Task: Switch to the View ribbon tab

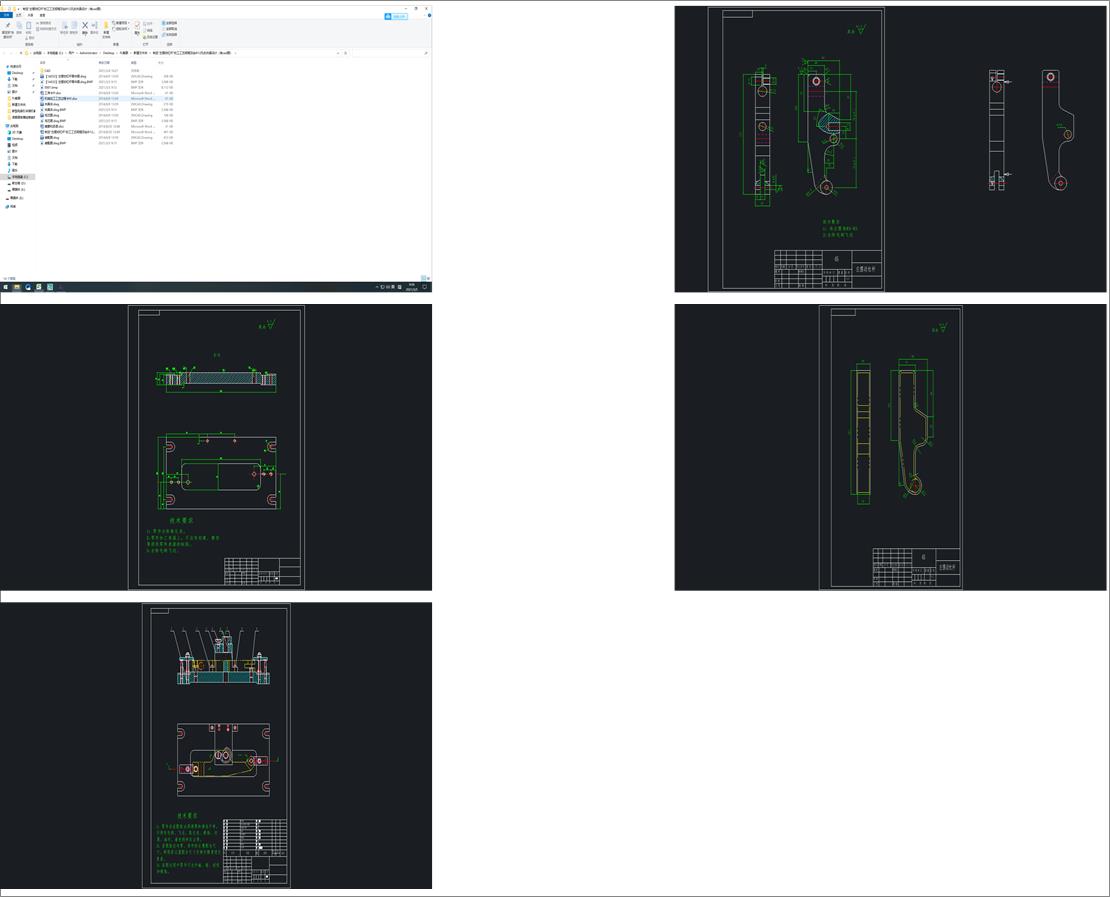Action: (42, 15)
